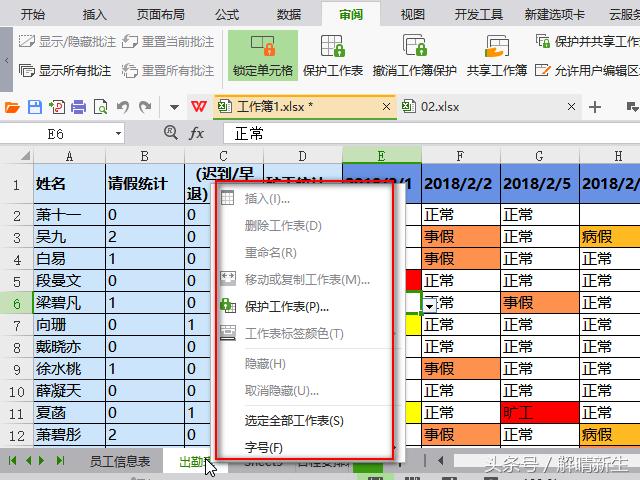
Task: Click Allow Users to Edit Ranges (允许用户编辑区域)
Action: point(588,71)
